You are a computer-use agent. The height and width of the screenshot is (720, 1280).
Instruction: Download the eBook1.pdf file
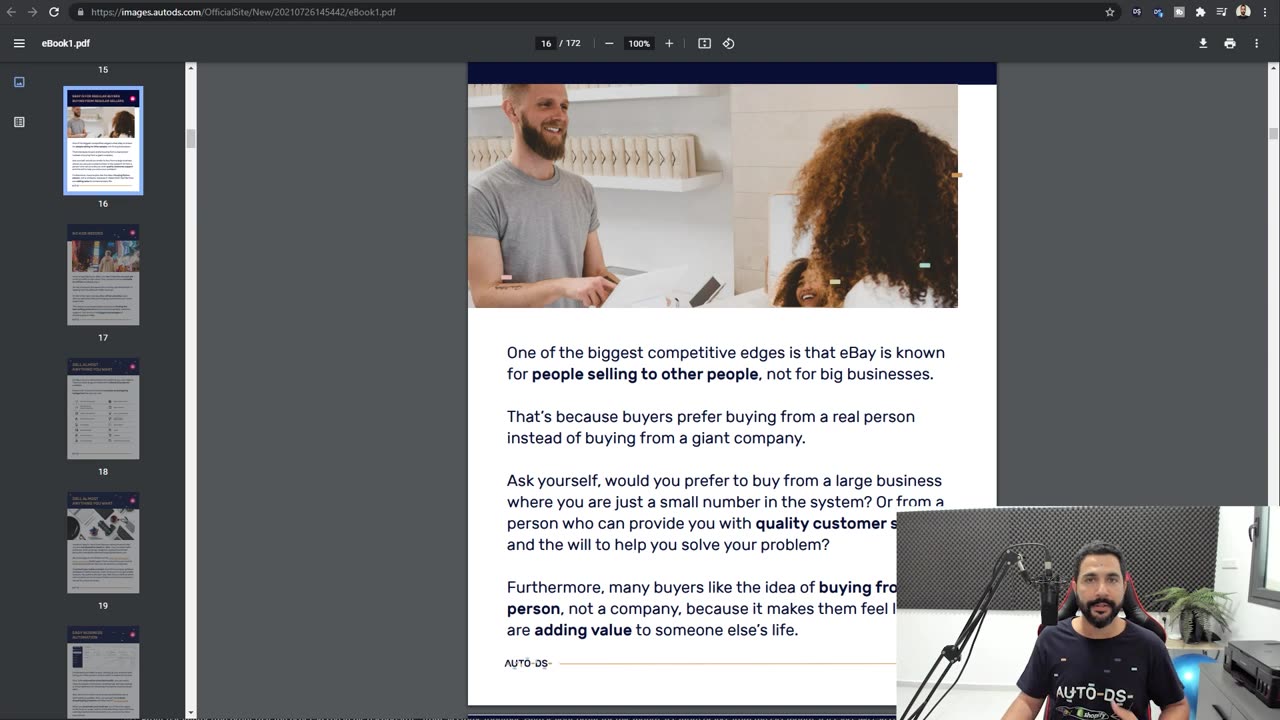point(1203,43)
